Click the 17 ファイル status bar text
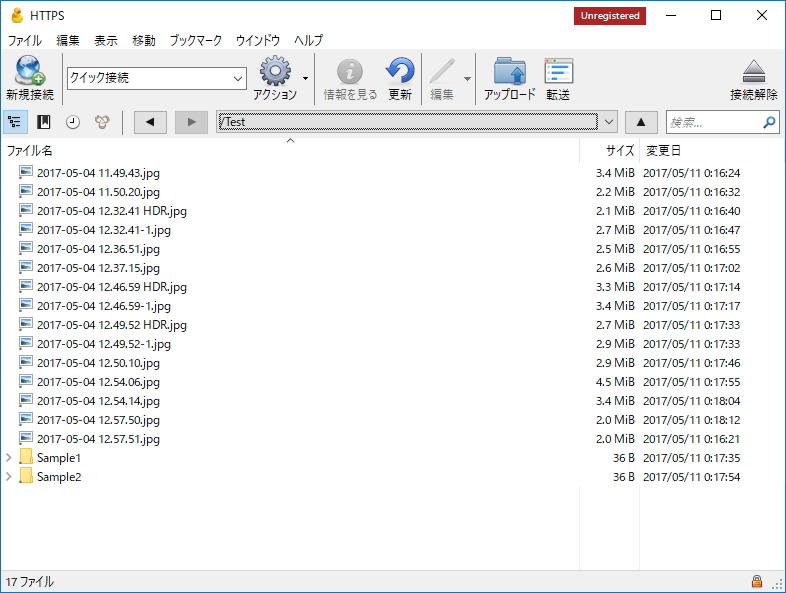The image size is (786, 593). [x=30, y=582]
